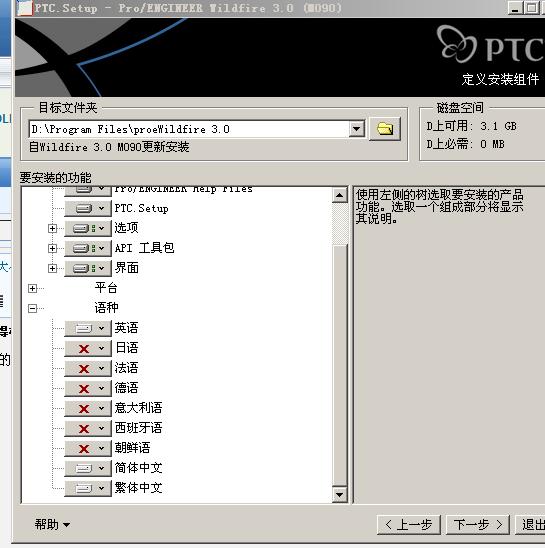Go back with 上一步 button
Viewport: 545px width, 548px height.
[408, 525]
